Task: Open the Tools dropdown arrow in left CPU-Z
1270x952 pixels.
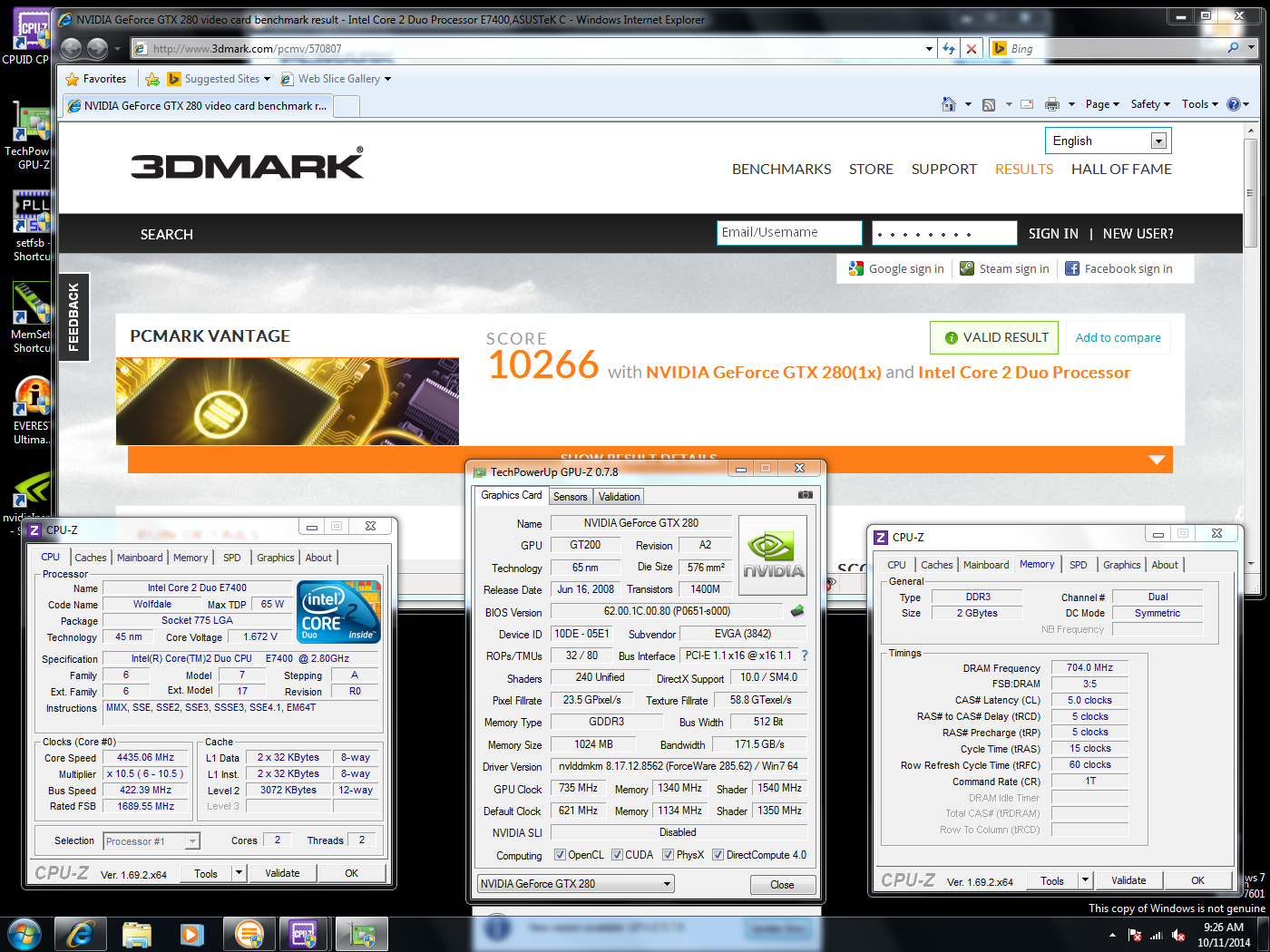Action: point(239,873)
